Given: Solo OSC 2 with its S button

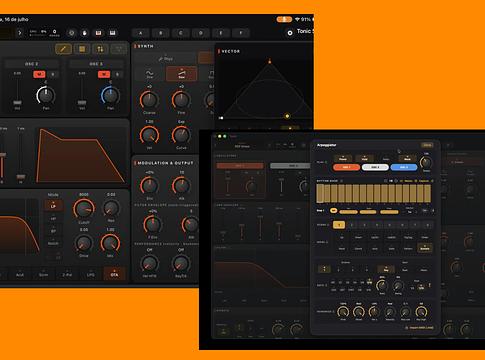Looking at the screenshot, I should (x=53, y=74).
